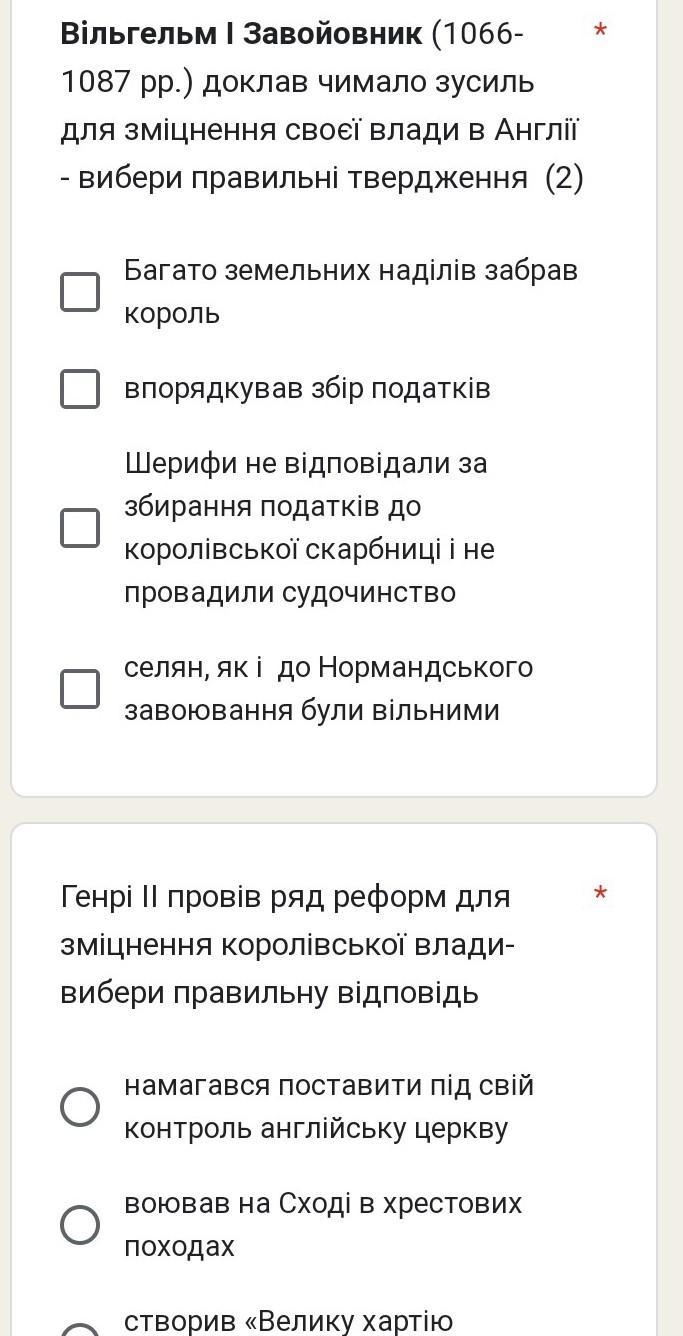Screen dimensions: 683x1336
Task: Click the text 'провадили судочинство' in sheriff option
Action: pyautogui.click(x=290, y=592)
